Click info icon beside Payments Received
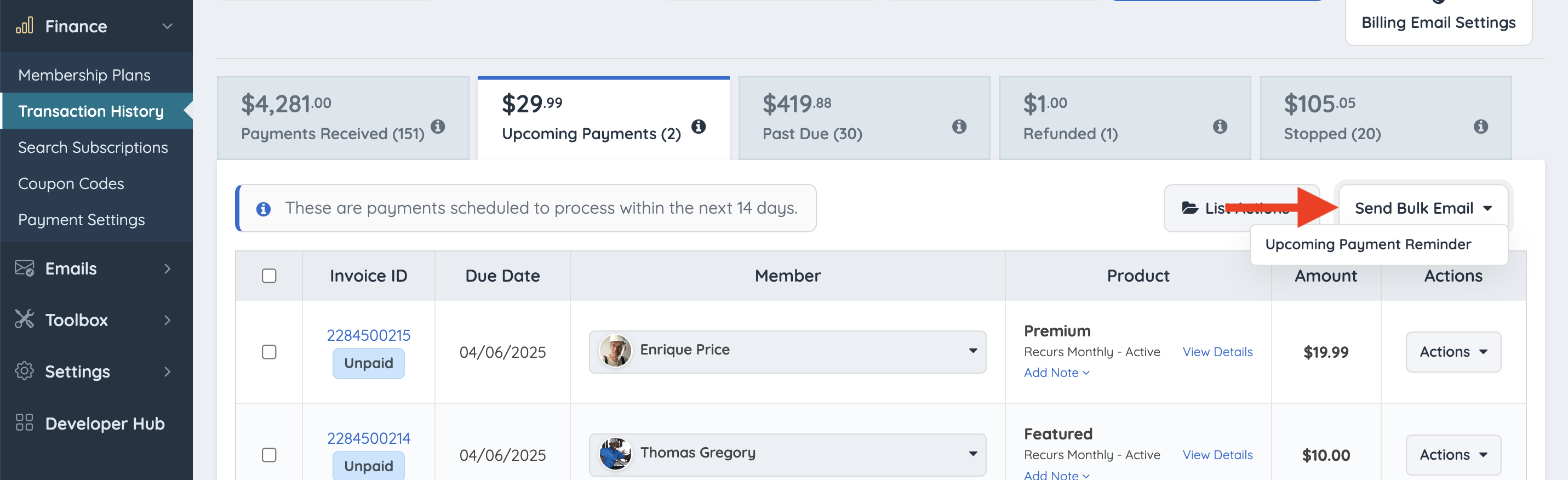This screenshot has width=1568, height=480. [438, 127]
